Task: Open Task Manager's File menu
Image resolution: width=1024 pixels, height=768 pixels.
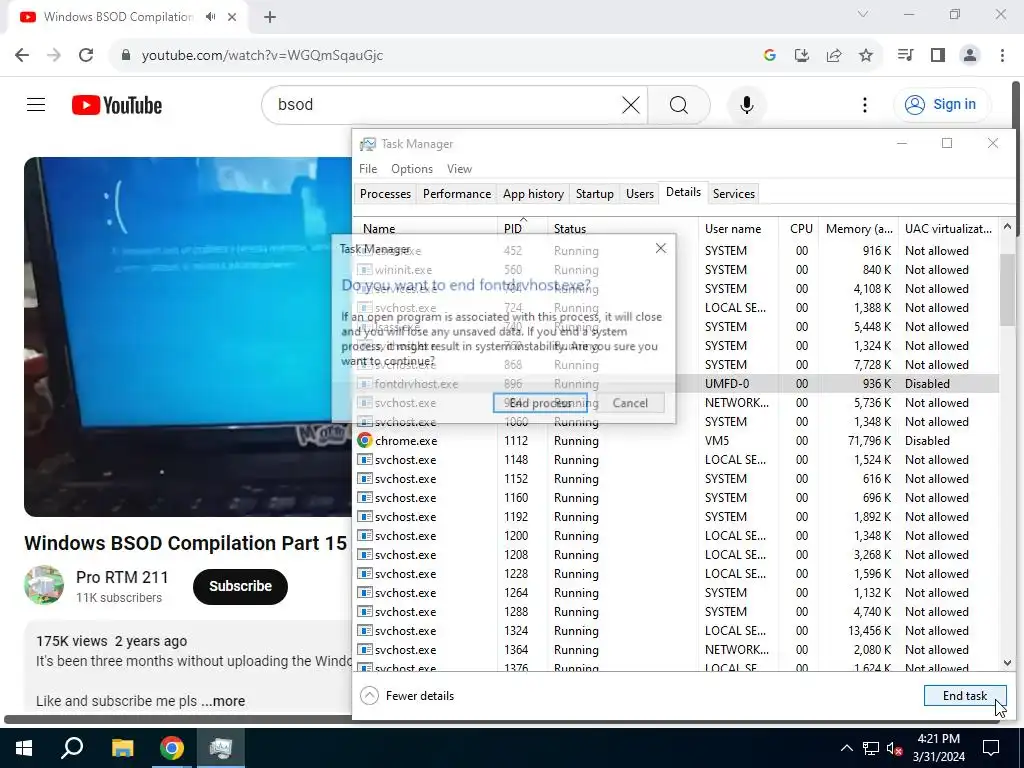Action: point(368,168)
